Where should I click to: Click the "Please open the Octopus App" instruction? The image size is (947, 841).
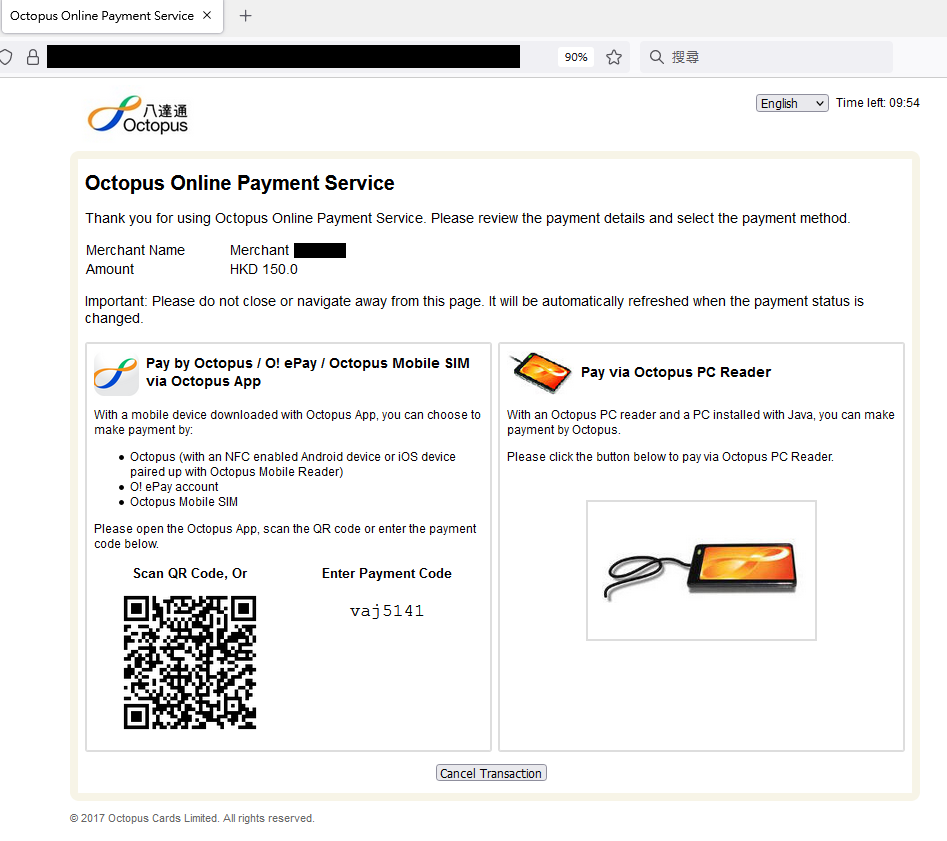(x=285, y=536)
